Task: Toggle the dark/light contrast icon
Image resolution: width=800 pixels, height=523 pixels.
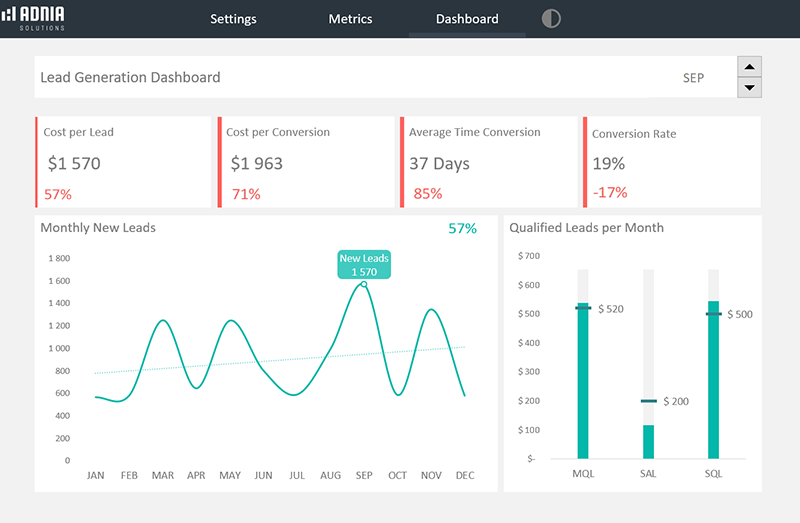Action: 551,19
